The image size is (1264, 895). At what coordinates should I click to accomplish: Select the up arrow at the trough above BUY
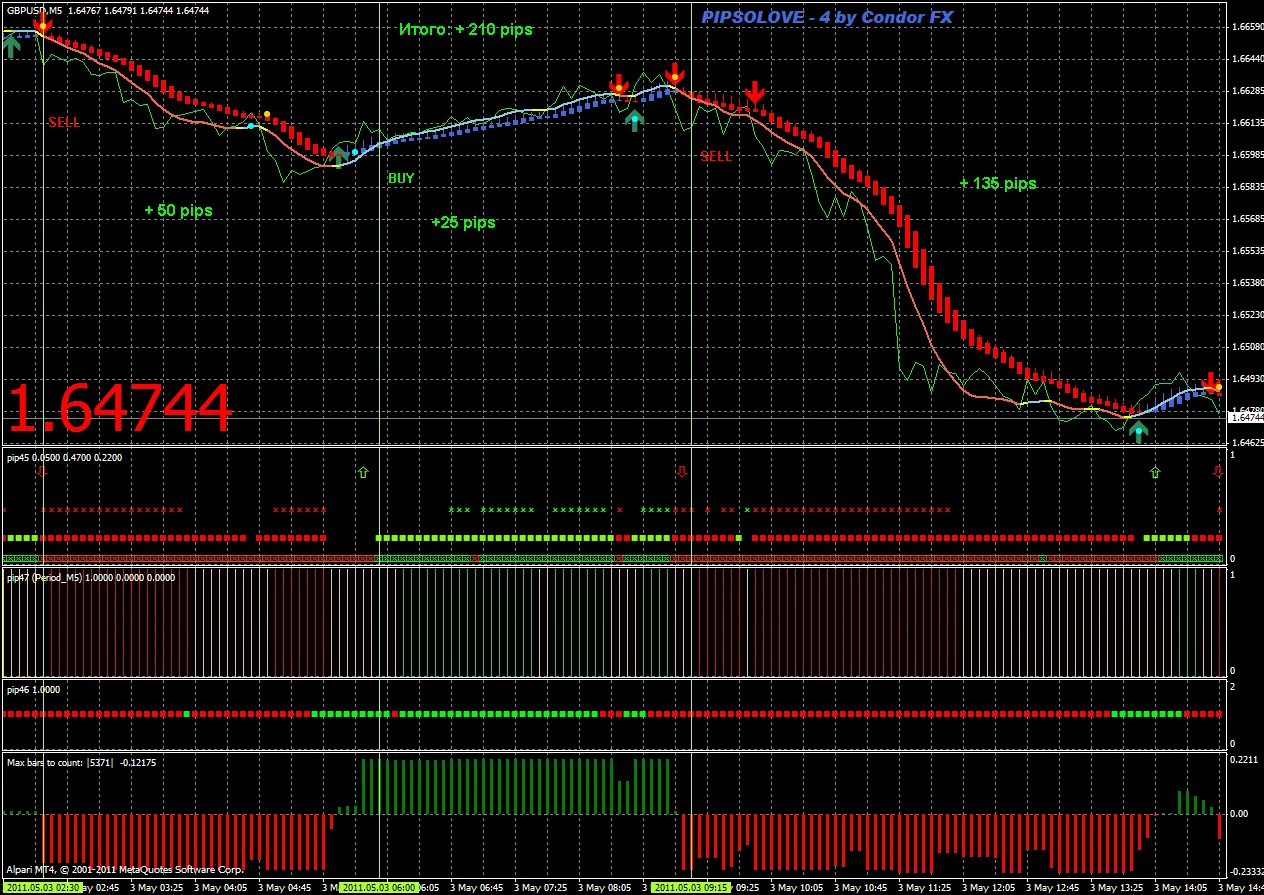pyautogui.click(x=340, y=155)
